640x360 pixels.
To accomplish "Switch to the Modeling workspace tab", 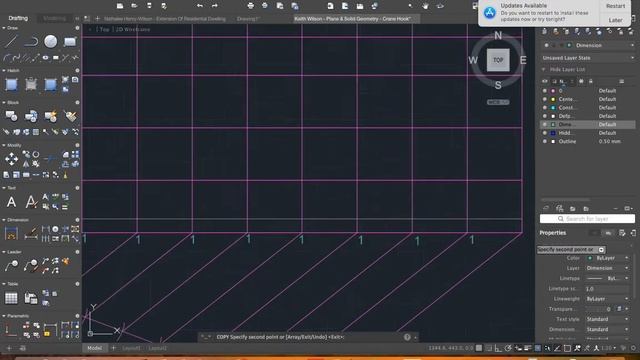I will 54,18.
